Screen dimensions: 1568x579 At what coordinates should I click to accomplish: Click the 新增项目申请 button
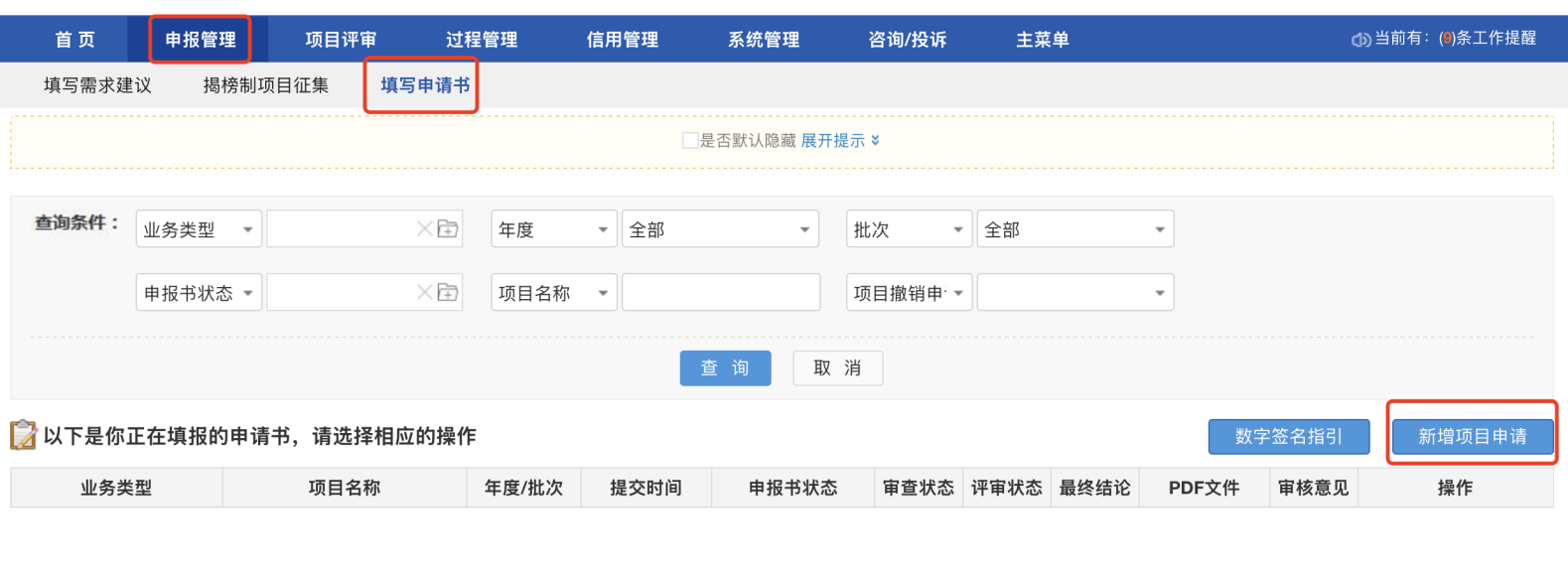click(1473, 437)
